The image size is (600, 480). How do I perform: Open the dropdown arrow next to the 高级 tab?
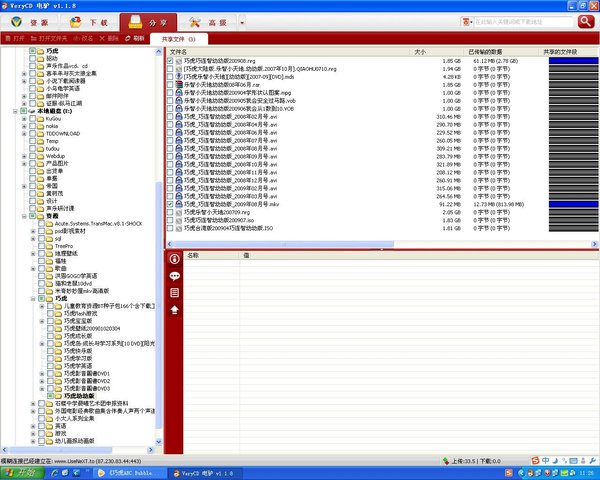[242, 23]
